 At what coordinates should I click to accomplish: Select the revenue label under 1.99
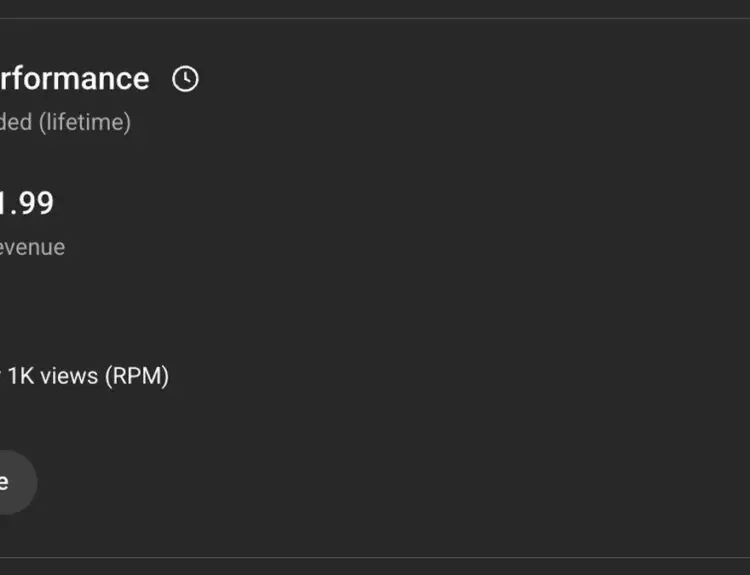pos(32,247)
